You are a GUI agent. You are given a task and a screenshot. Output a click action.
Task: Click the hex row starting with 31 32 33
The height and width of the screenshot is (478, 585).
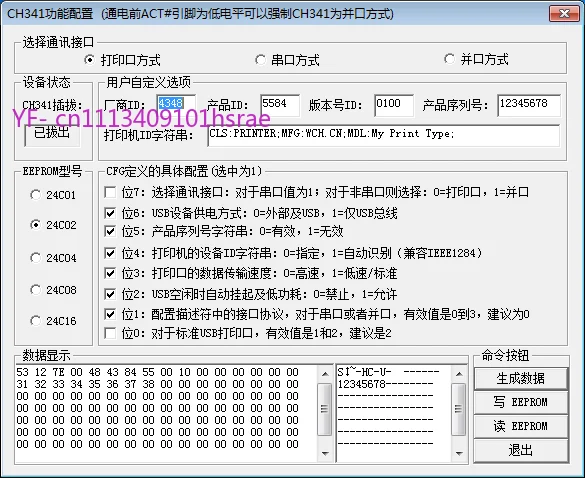click(157, 384)
